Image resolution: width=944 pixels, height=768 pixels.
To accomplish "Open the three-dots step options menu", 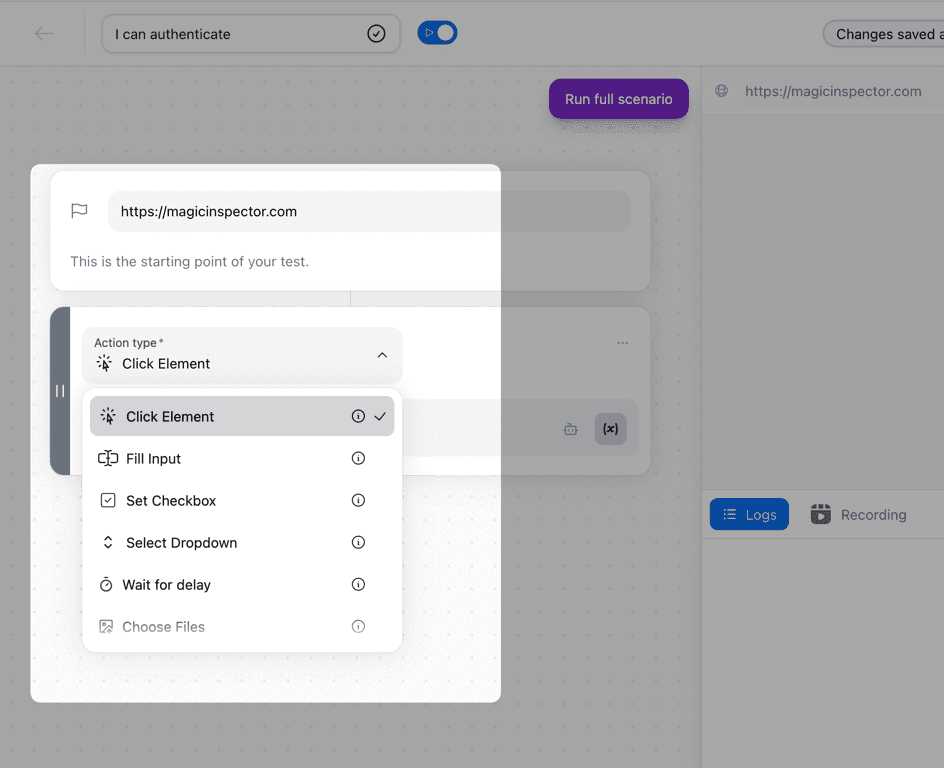I will click(x=623, y=343).
